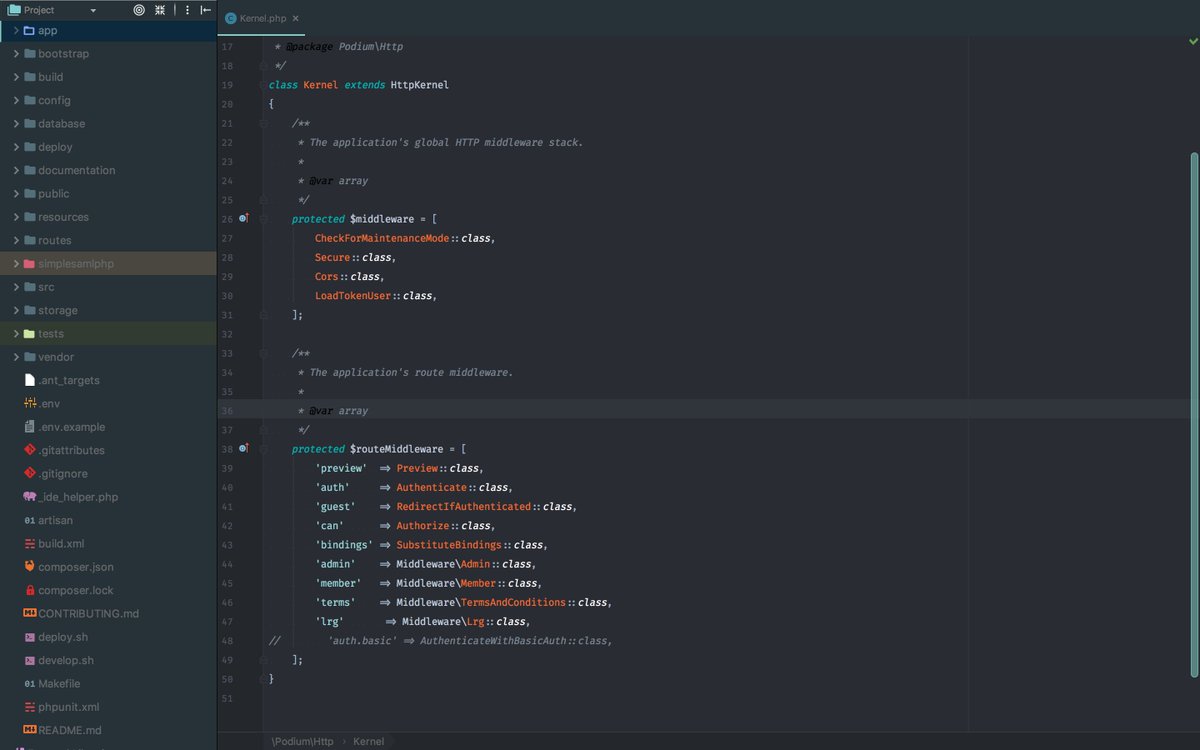Screen dimensions: 1200x750
Task: Click SubstituteBindings on line 43
Action: point(449,545)
